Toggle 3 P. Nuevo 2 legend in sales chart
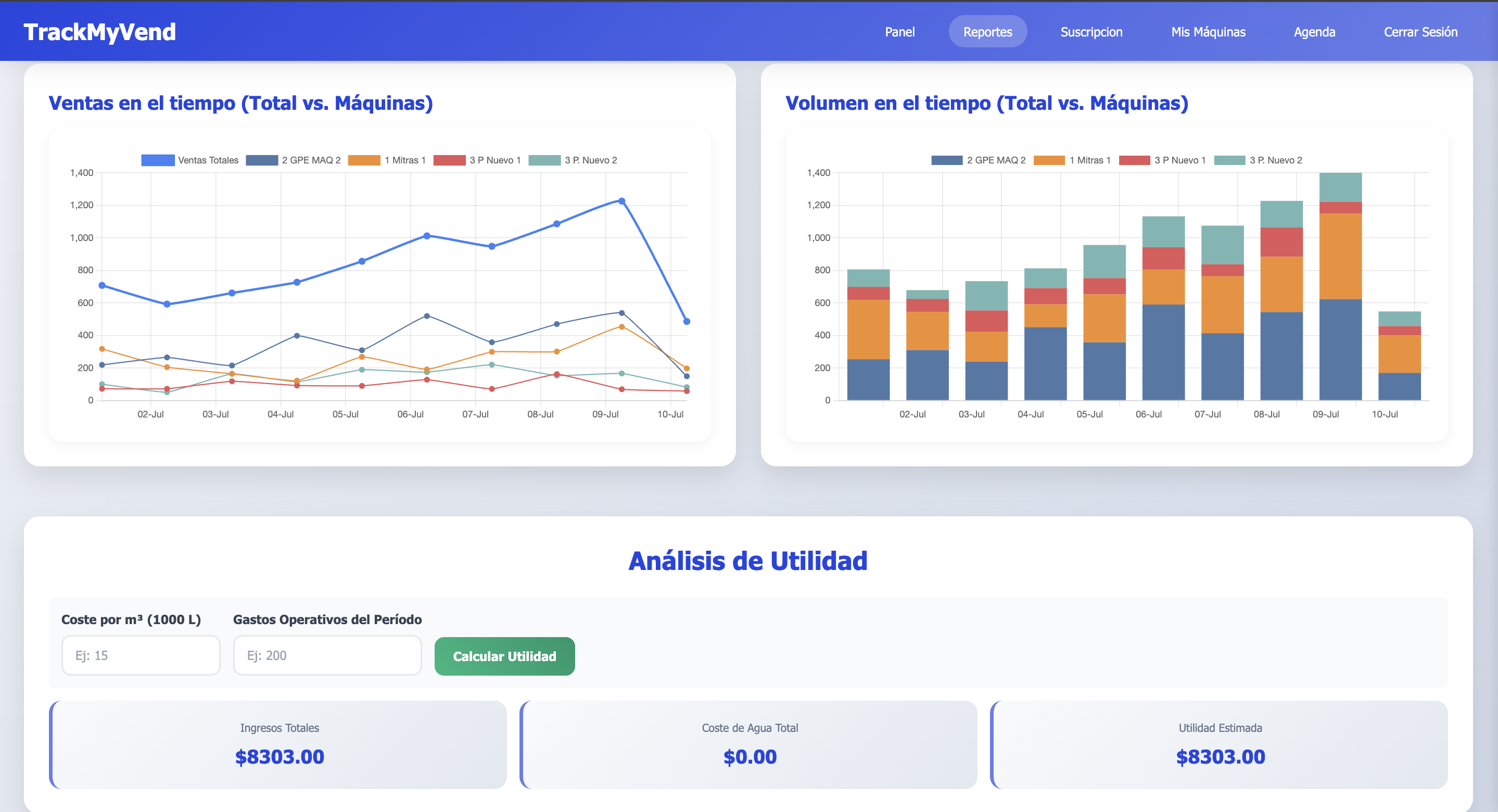The image size is (1498, 812). (x=573, y=160)
